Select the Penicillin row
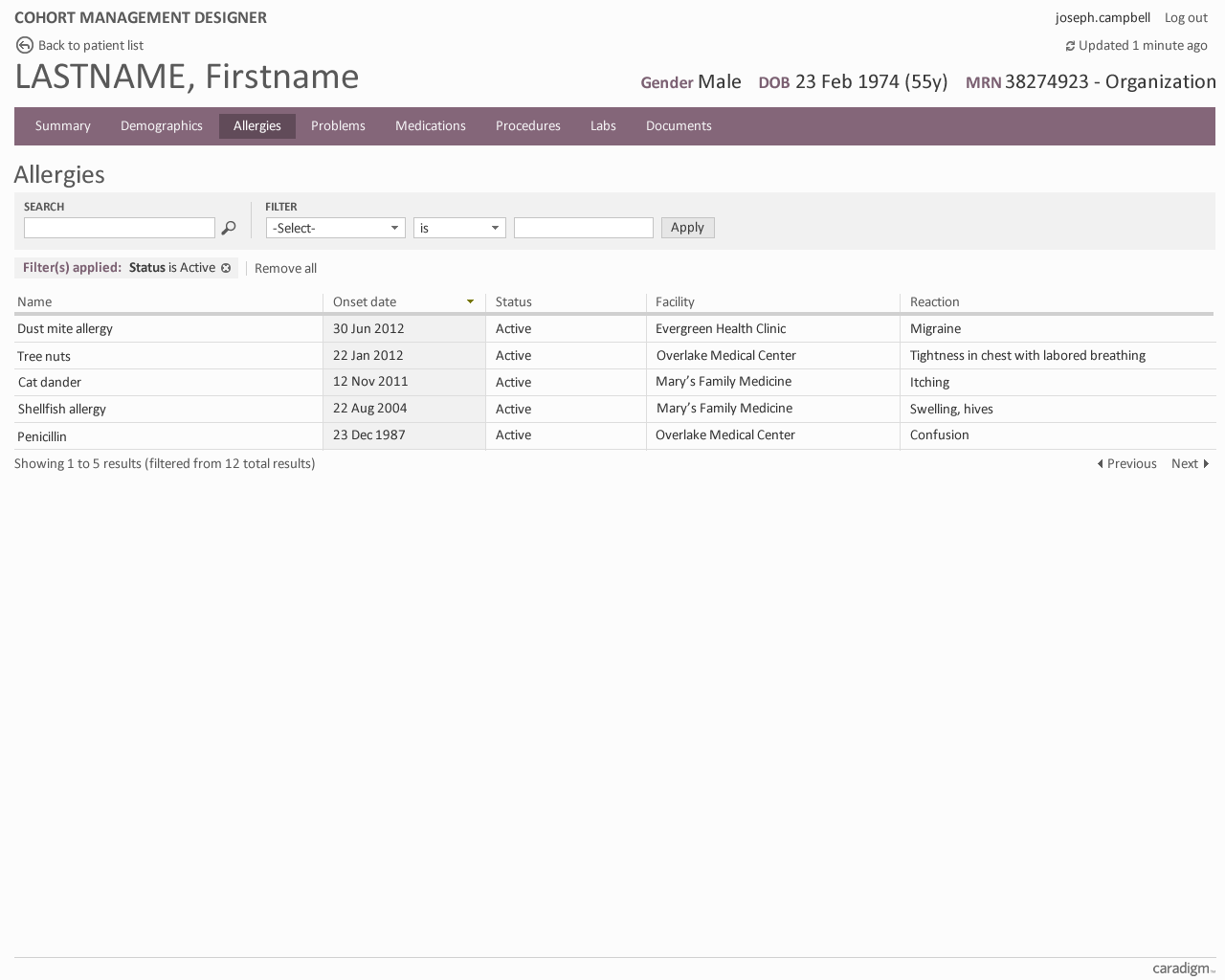 tap(614, 436)
